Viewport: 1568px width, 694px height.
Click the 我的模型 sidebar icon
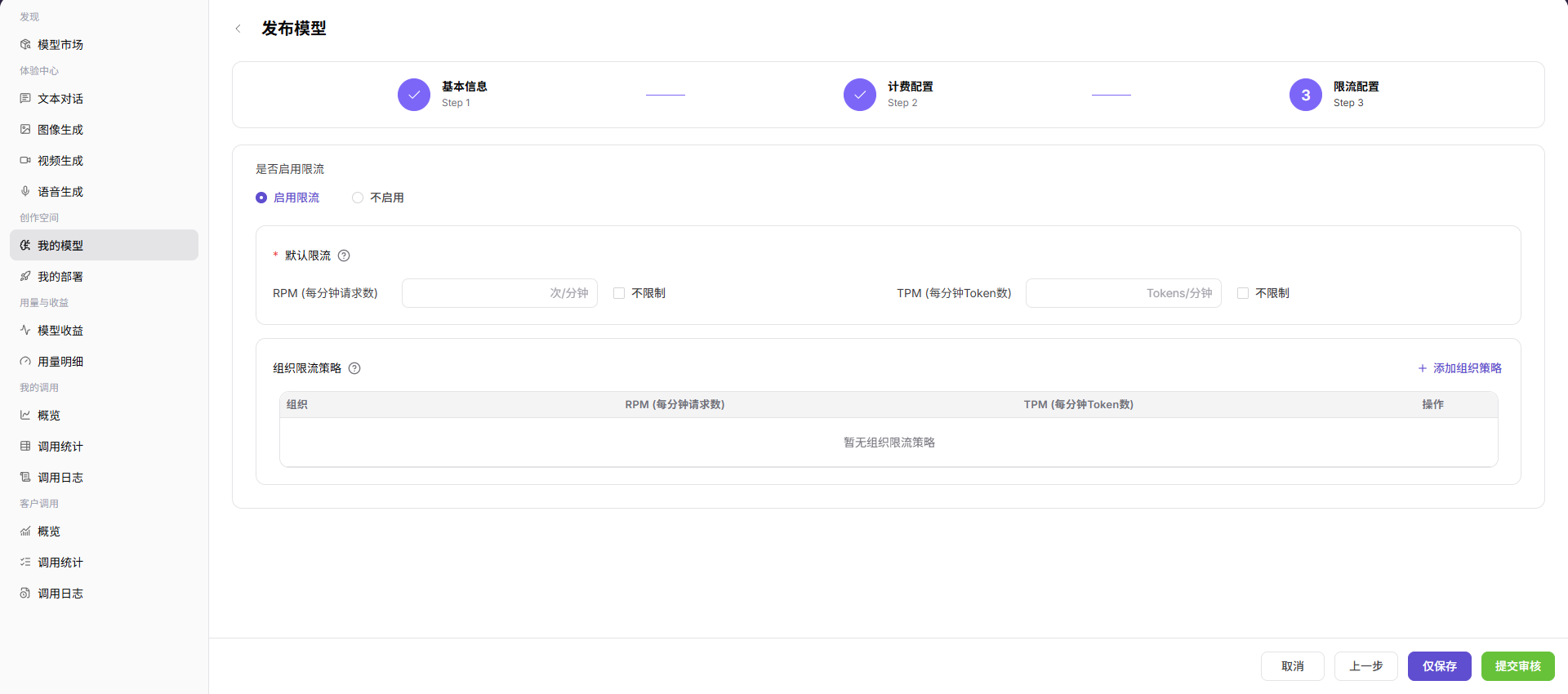pyautogui.click(x=25, y=245)
